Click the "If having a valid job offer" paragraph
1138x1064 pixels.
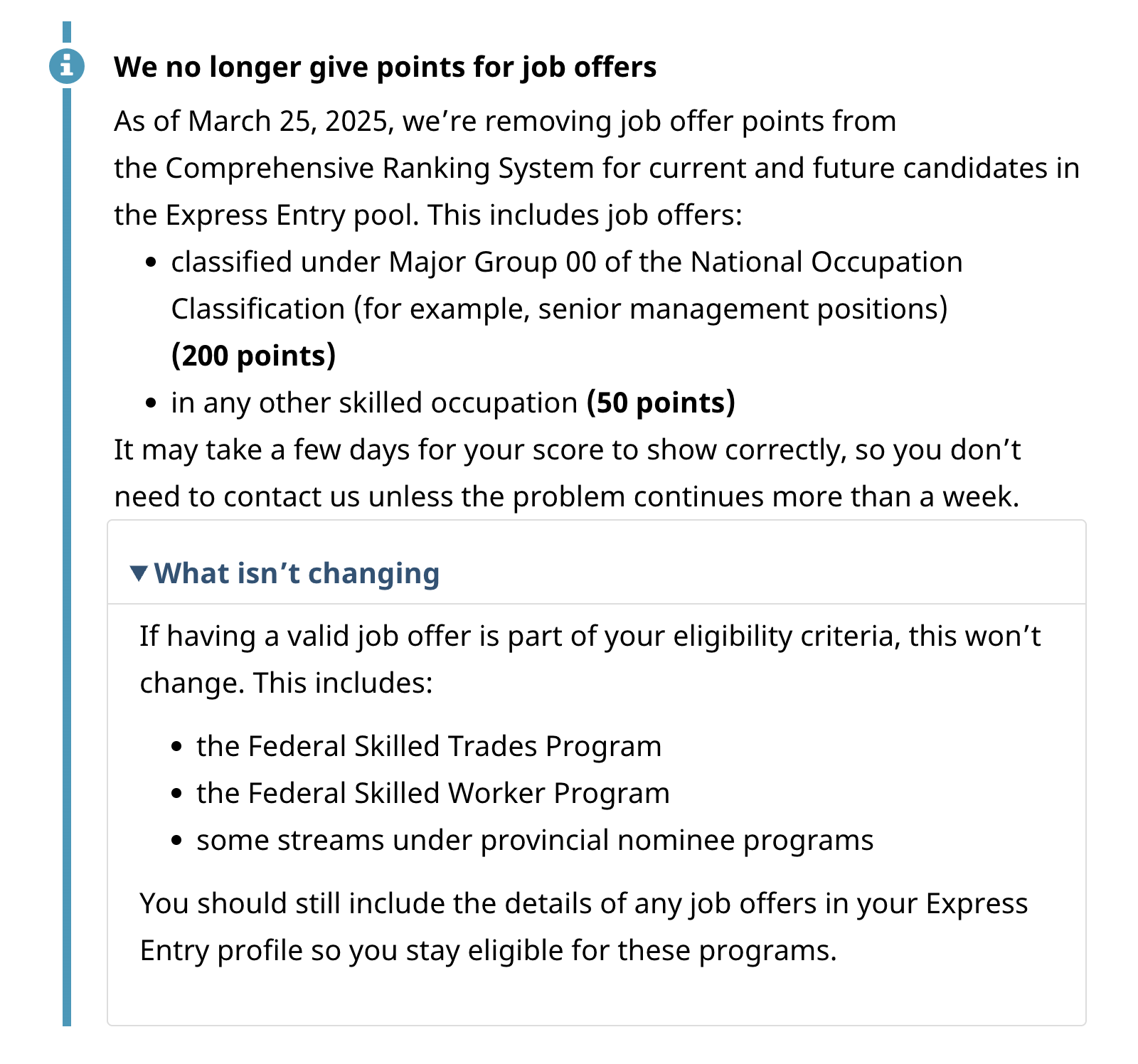click(x=590, y=637)
